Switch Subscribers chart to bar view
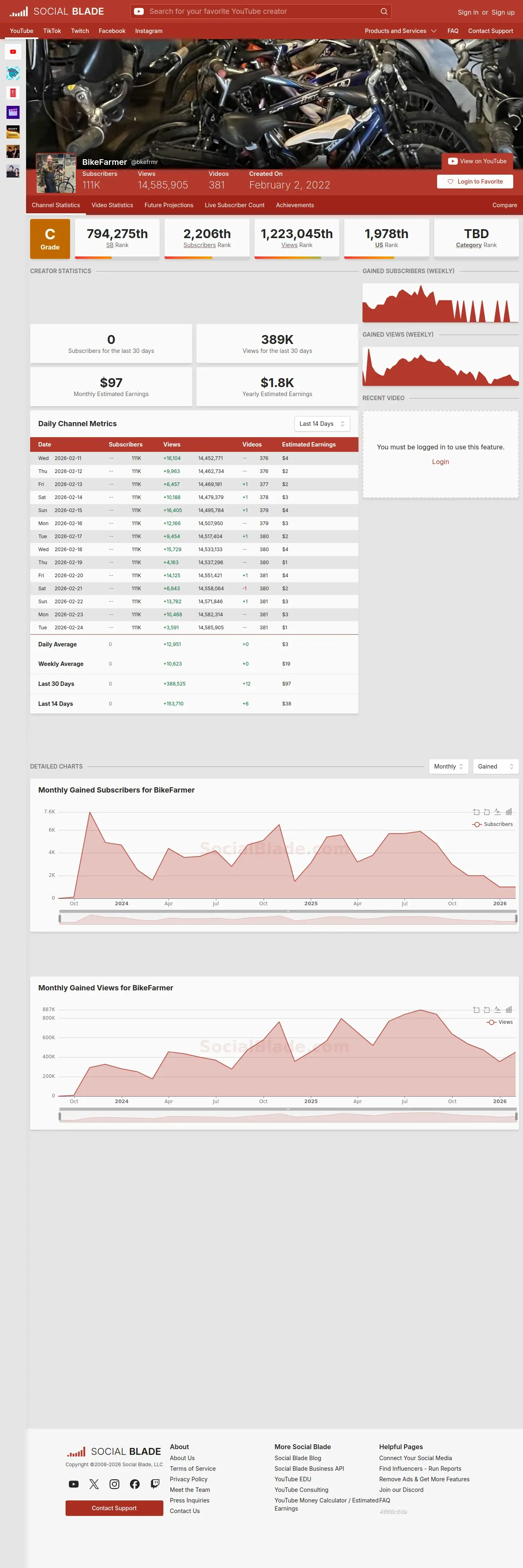Image resolution: width=523 pixels, height=1568 pixels. point(508,812)
